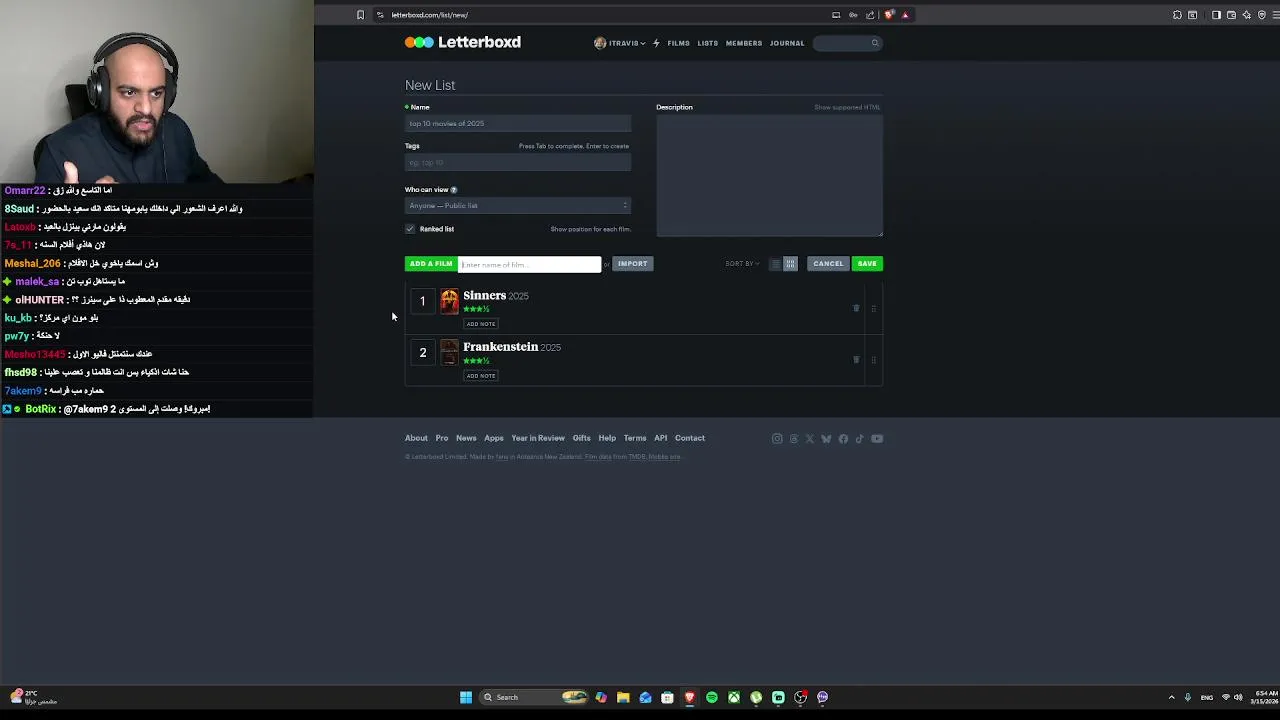The image size is (1280, 720).
Task: Open the Lists menu
Action: tap(708, 43)
